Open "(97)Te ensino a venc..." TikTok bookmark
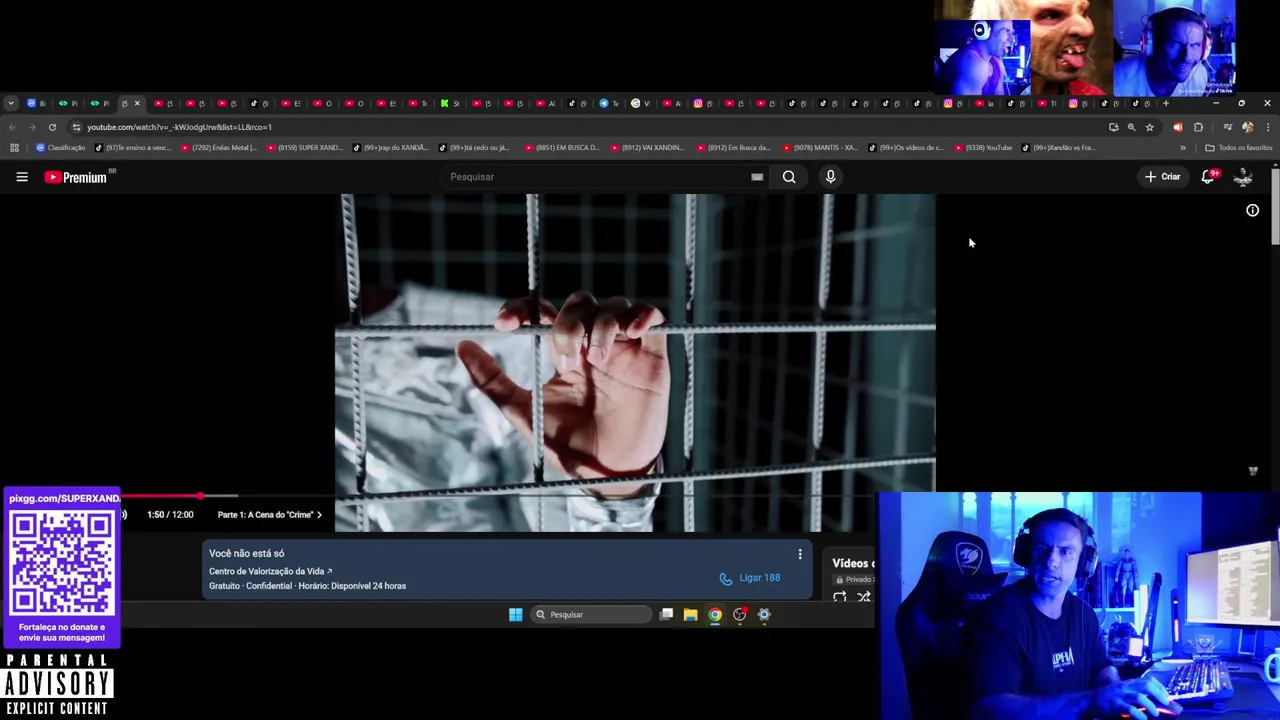 pyautogui.click(x=133, y=148)
